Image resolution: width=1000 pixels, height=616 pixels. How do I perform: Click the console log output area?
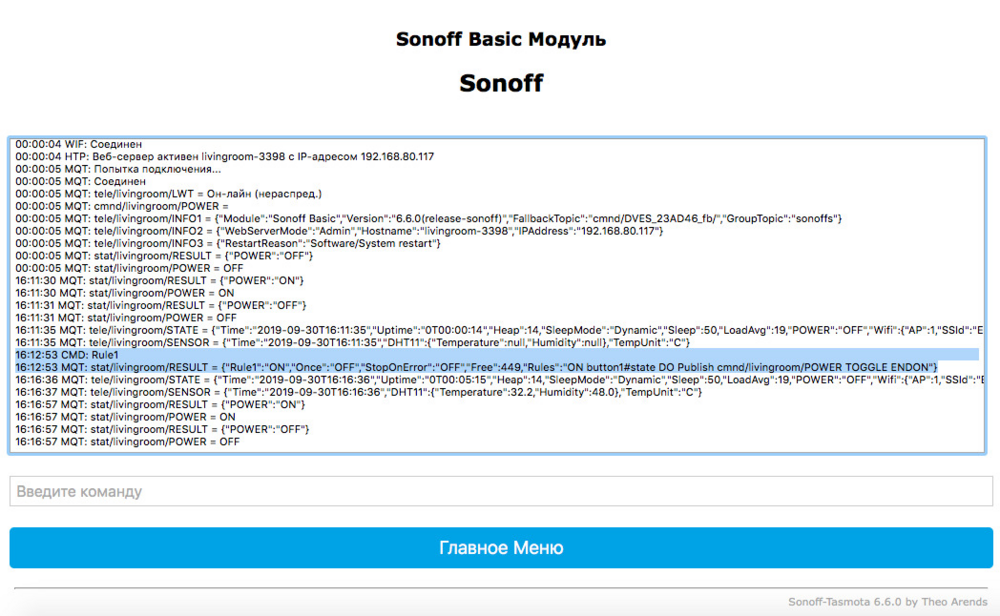click(x=497, y=295)
